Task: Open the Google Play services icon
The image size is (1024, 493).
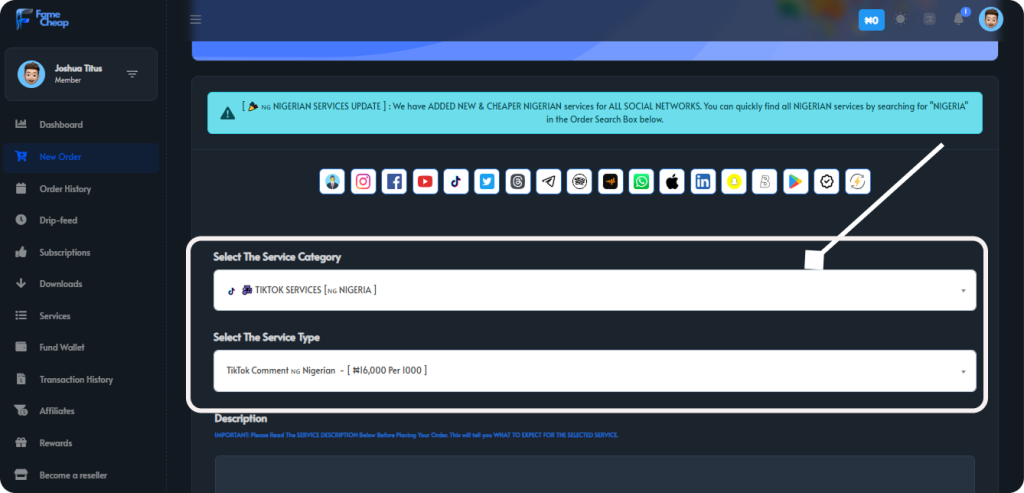Action: coord(796,182)
